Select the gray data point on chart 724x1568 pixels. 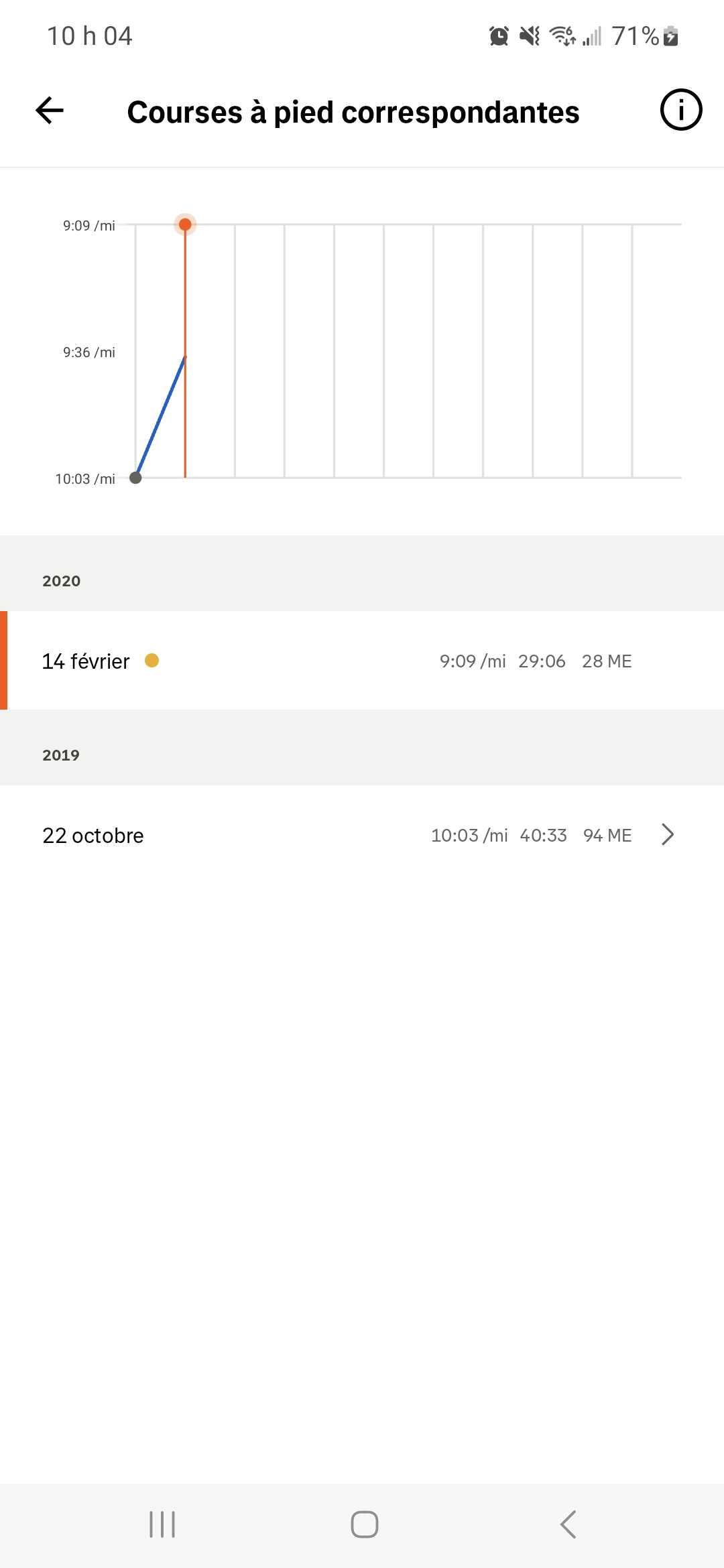pyautogui.click(x=135, y=478)
